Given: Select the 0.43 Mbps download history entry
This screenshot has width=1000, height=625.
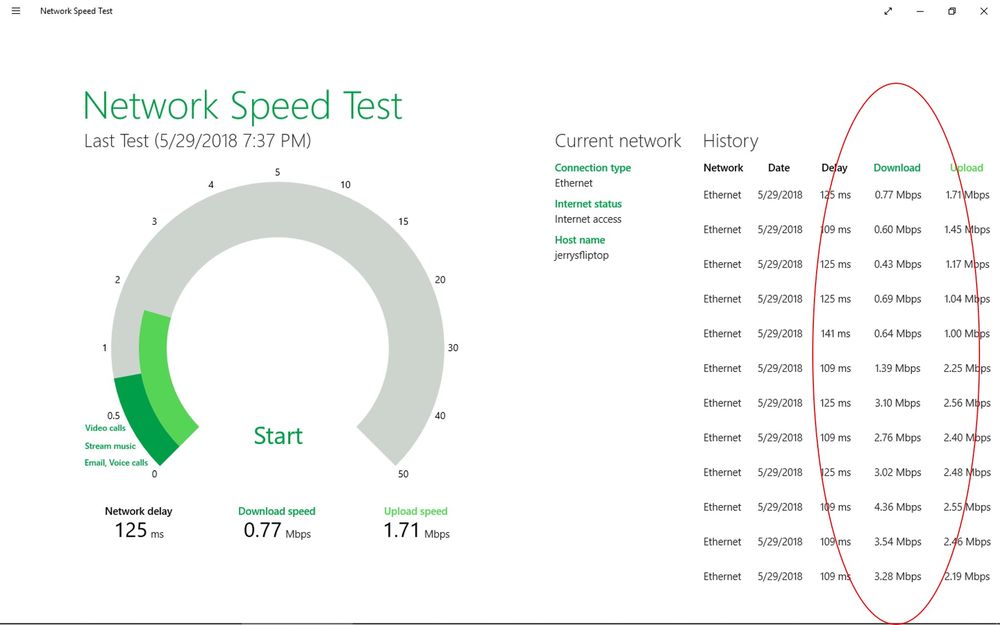Looking at the screenshot, I should coord(897,264).
